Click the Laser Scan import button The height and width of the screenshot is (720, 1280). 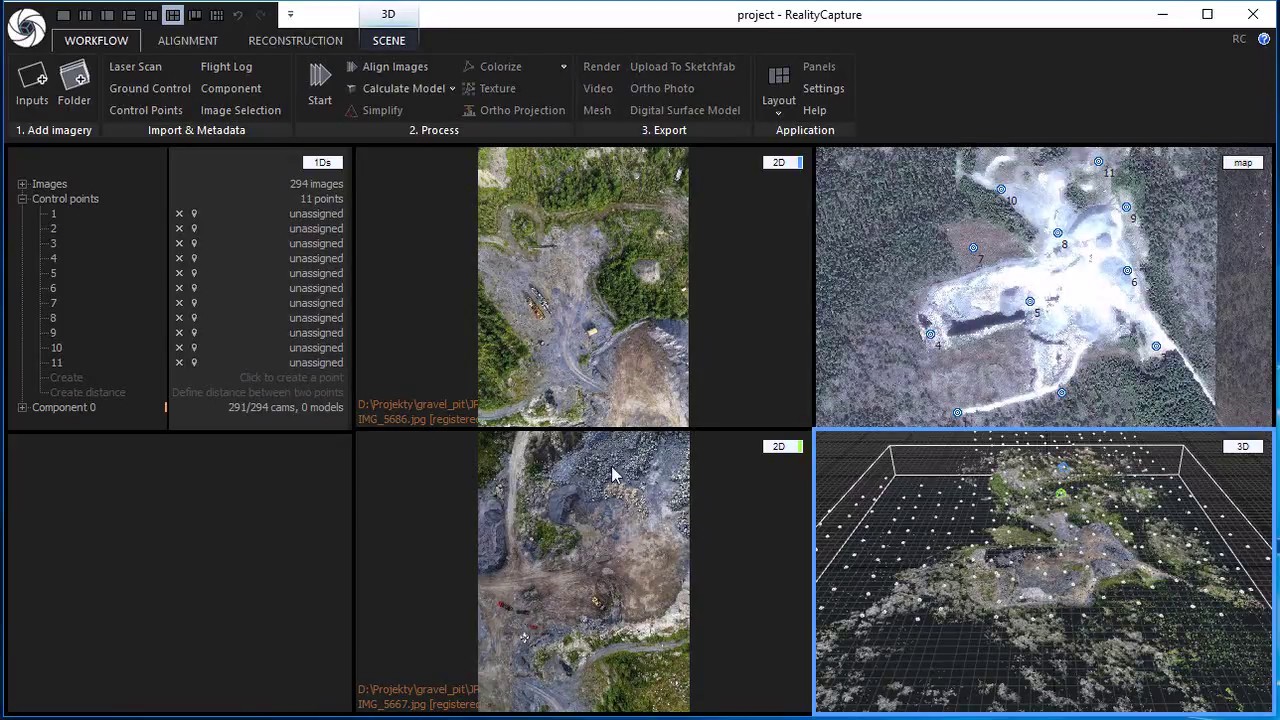[135, 66]
